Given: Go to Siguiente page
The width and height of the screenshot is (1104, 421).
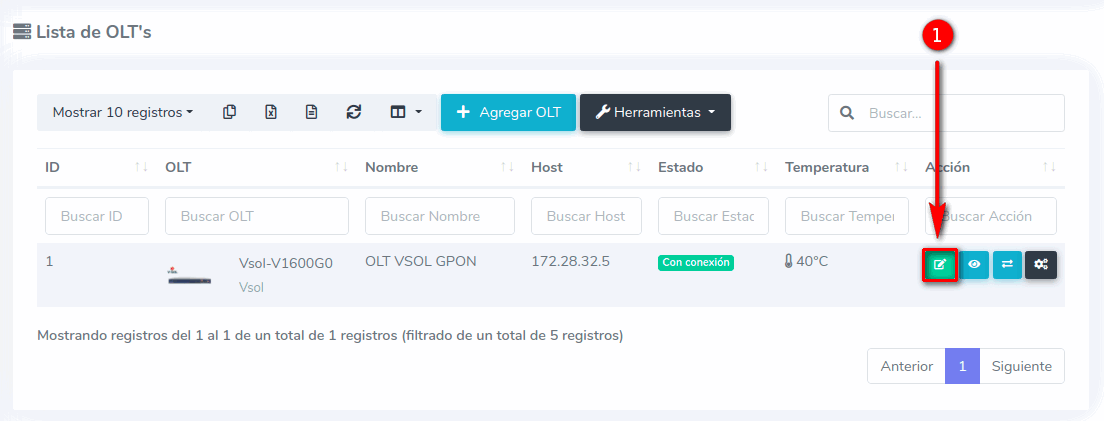Looking at the screenshot, I should click(1021, 366).
